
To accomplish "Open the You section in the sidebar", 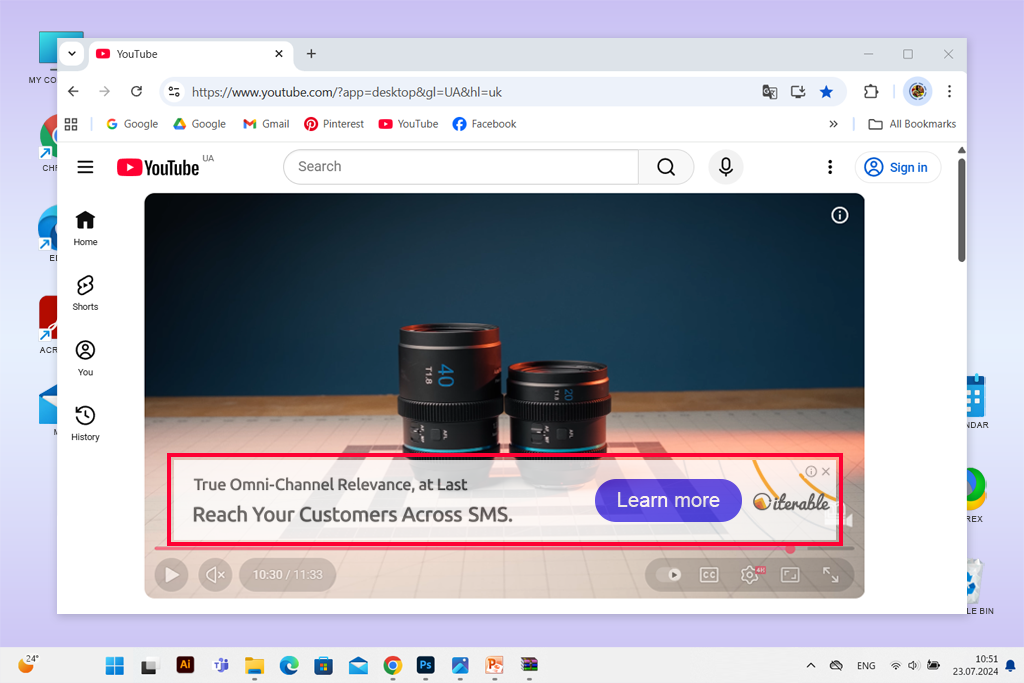I will pyautogui.click(x=86, y=358).
